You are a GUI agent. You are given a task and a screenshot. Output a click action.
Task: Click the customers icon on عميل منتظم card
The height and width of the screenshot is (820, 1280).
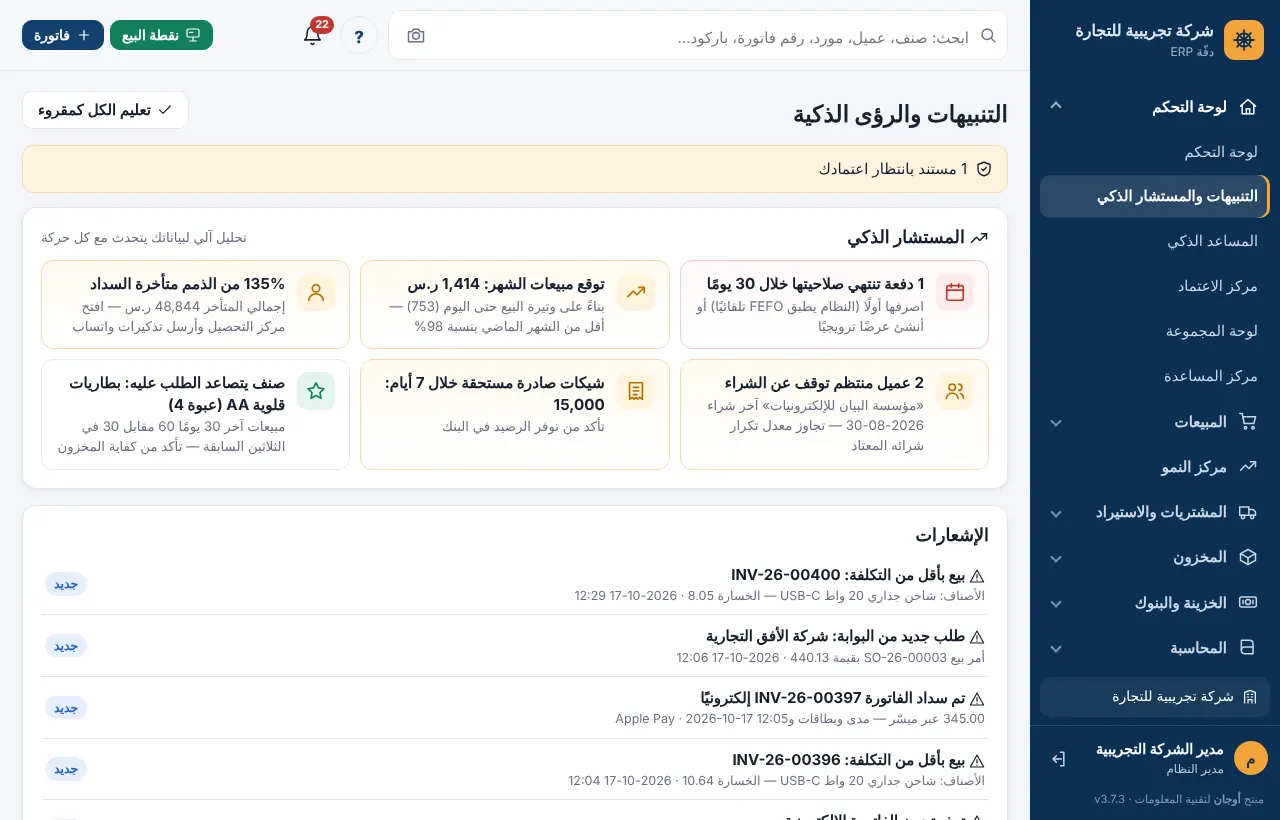955,391
